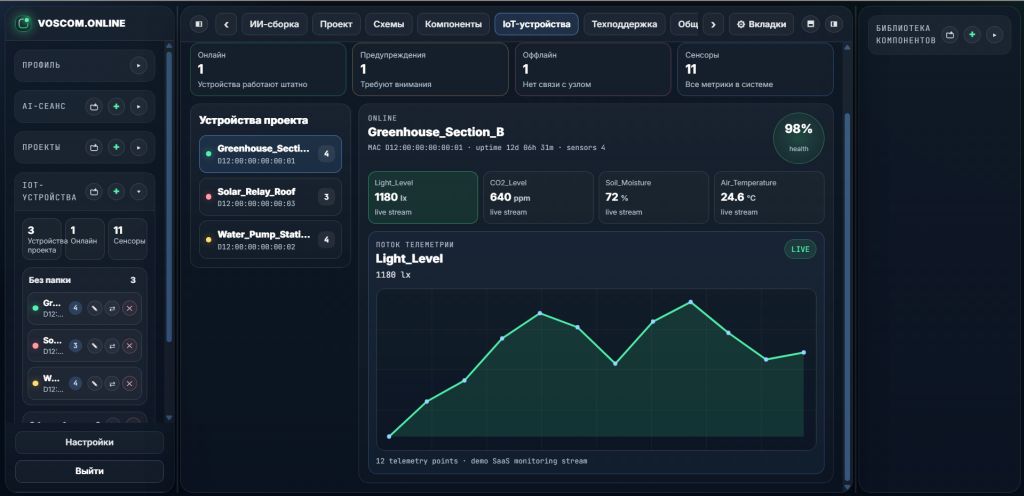Click the transfer arrows icon on third sidebar device

tap(112, 383)
